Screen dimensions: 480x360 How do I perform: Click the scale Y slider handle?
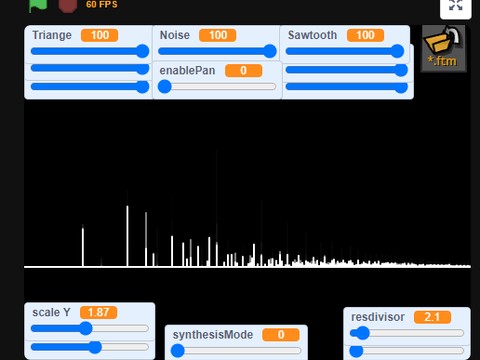click(86, 328)
